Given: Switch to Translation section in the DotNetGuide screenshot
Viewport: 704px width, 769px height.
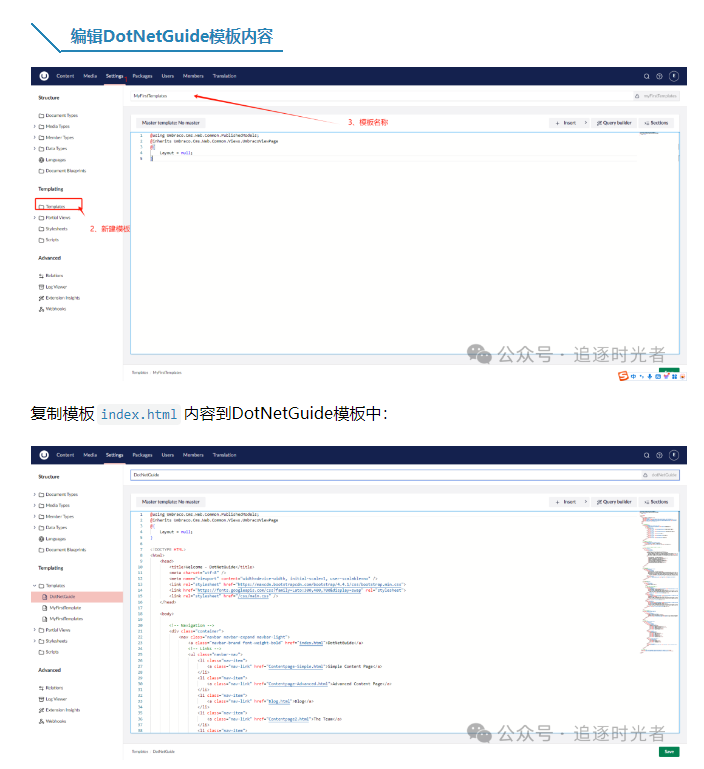Looking at the screenshot, I should (x=225, y=455).
